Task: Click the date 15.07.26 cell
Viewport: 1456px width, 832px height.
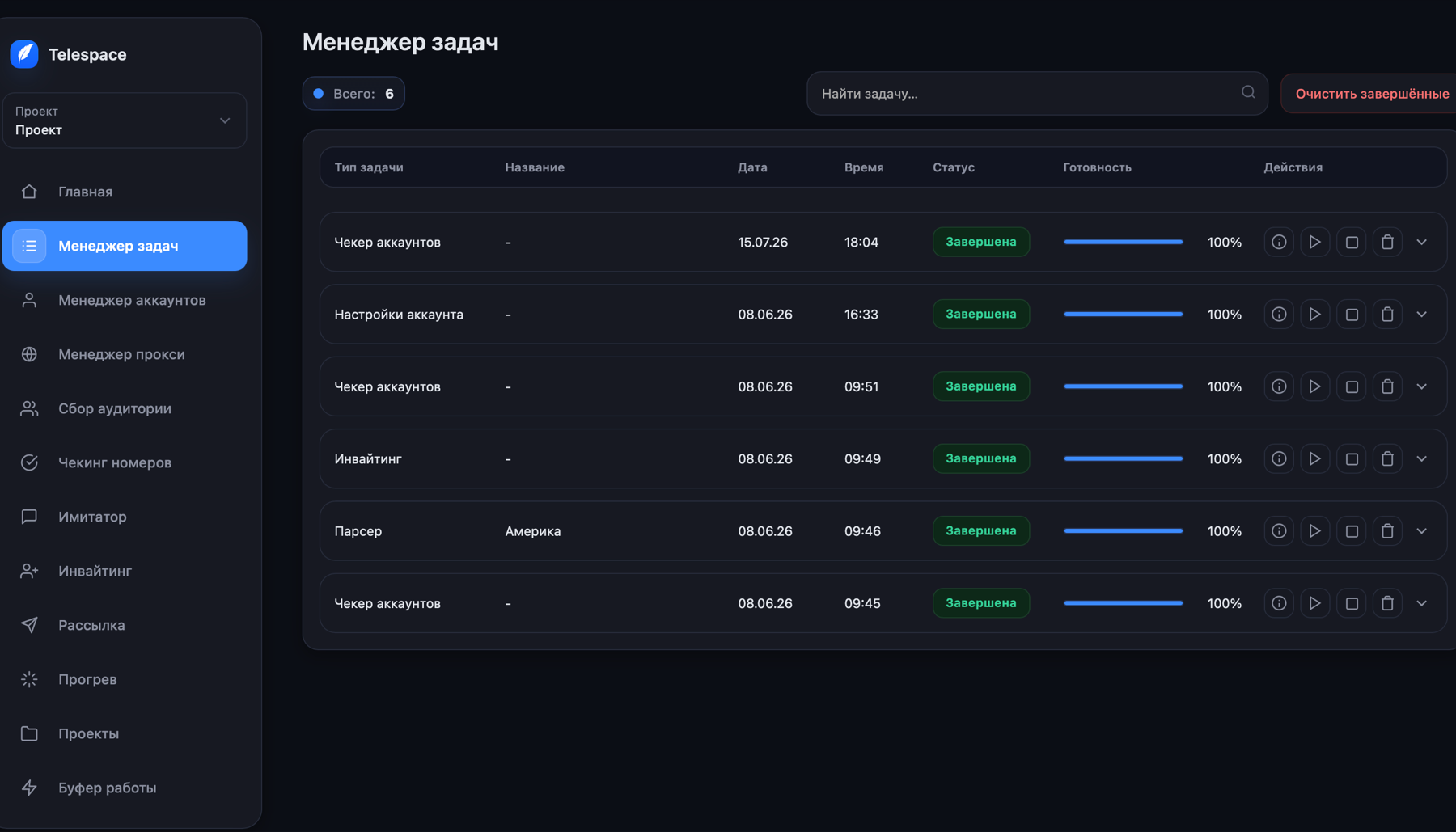Action: pos(763,242)
